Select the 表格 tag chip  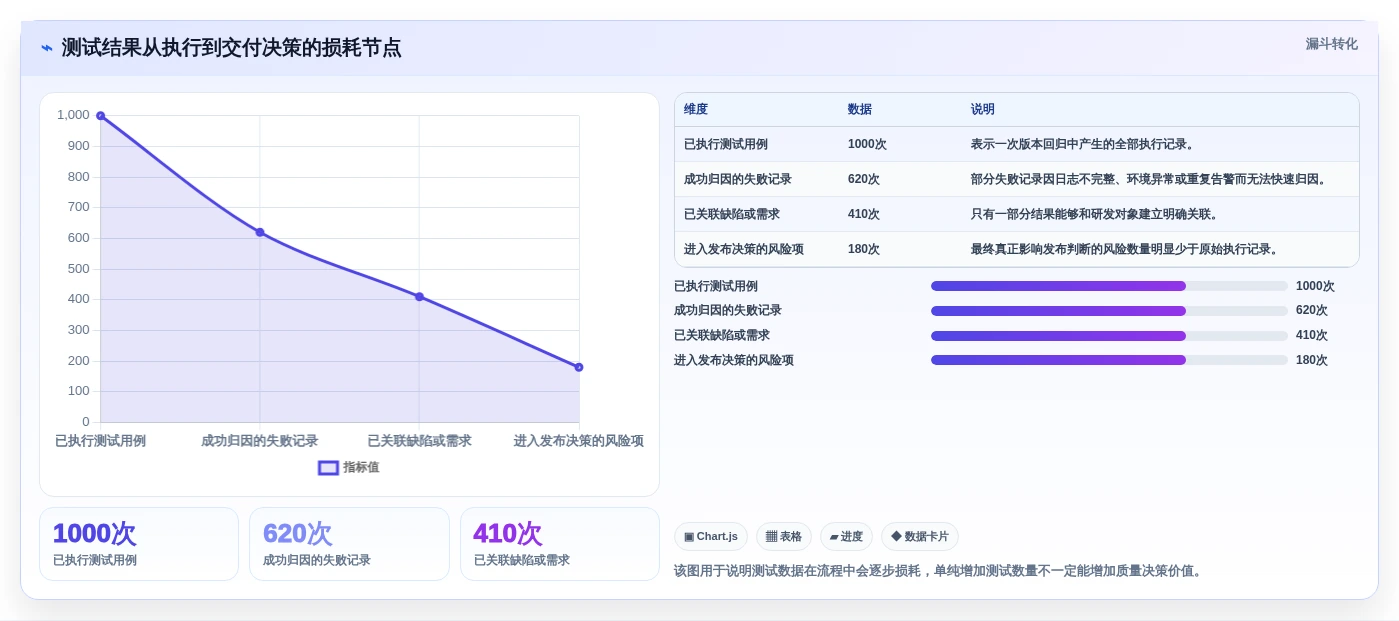point(784,537)
